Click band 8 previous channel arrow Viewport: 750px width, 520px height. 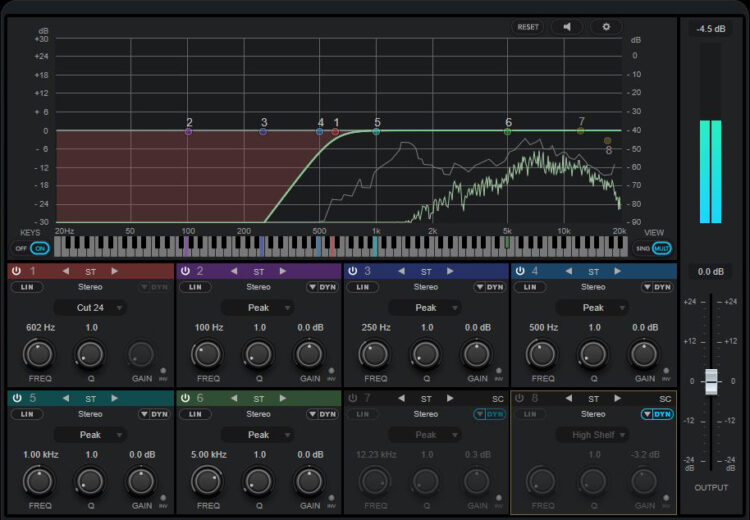click(x=569, y=398)
